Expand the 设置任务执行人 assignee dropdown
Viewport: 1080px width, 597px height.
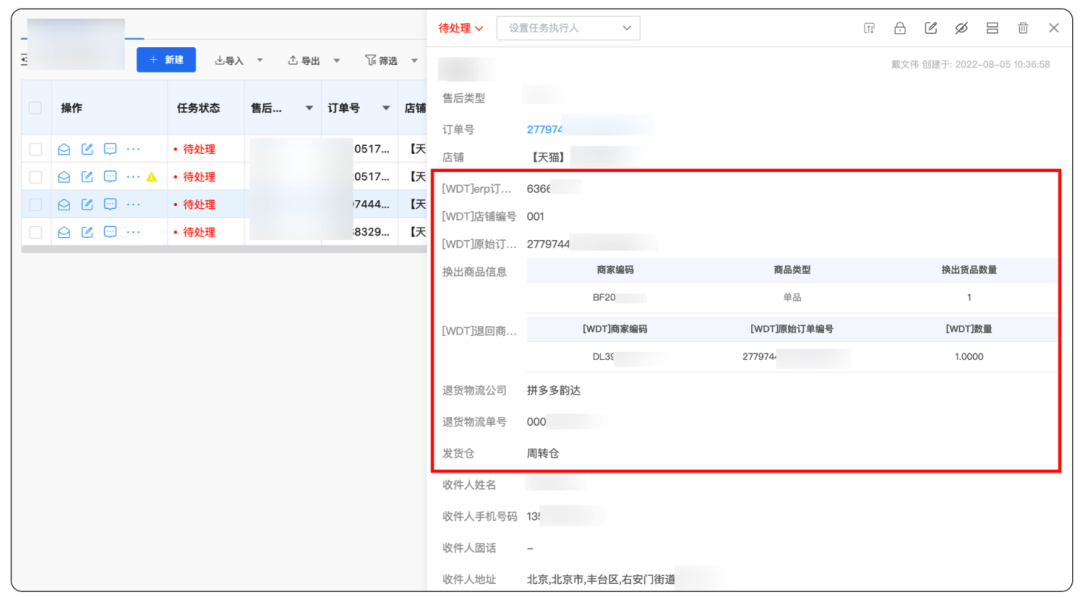[x=568, y=28]
